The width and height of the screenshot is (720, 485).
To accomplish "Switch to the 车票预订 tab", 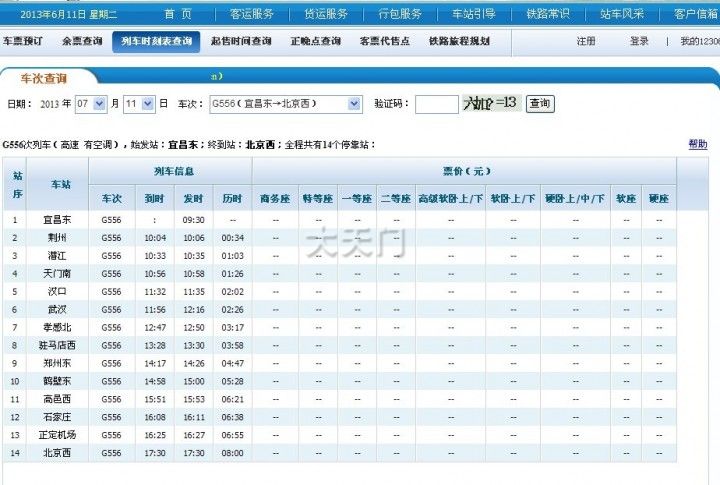I will (x=22, y=42).
